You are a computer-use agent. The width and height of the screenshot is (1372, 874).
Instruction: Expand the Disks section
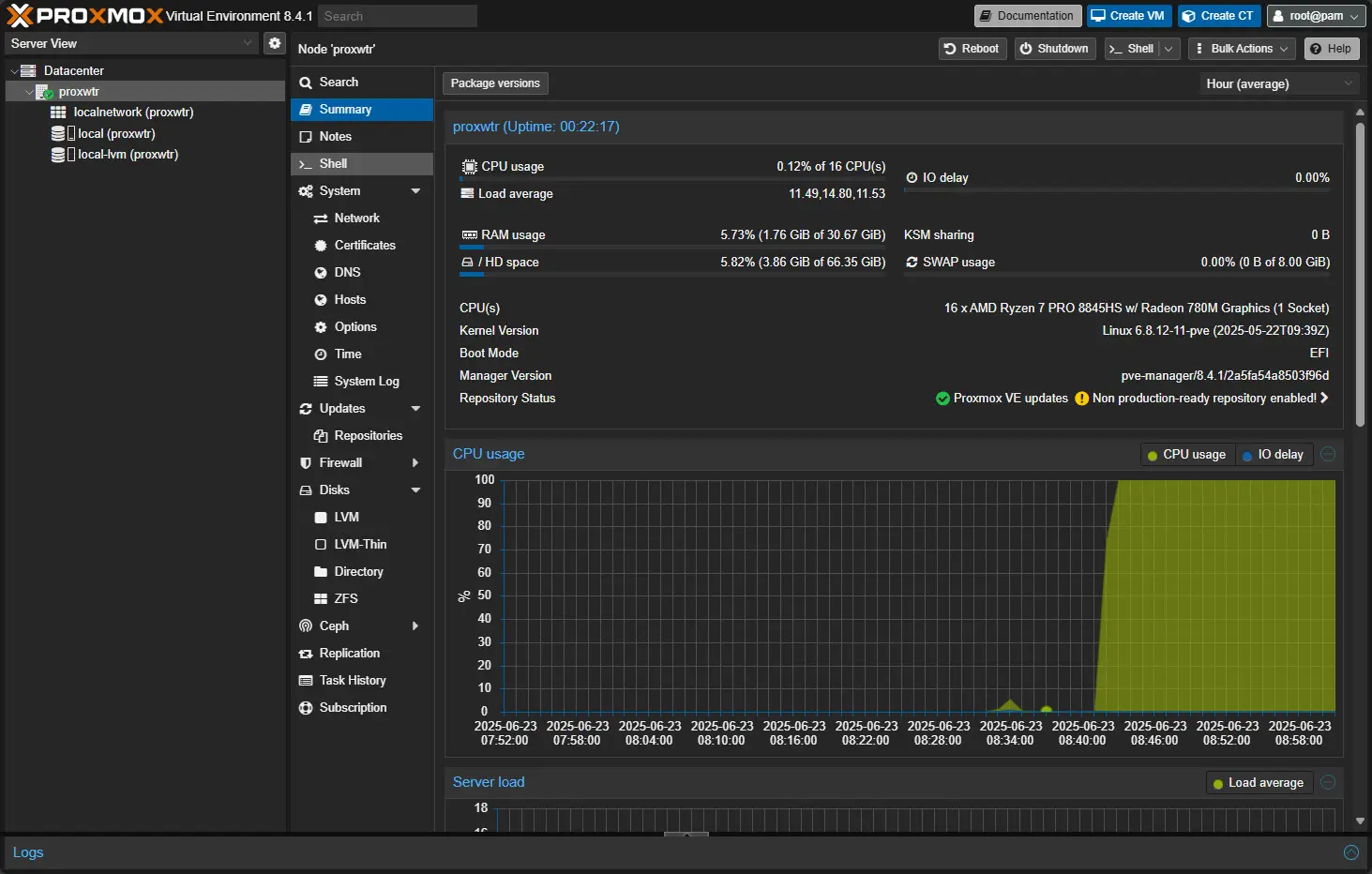415,490
